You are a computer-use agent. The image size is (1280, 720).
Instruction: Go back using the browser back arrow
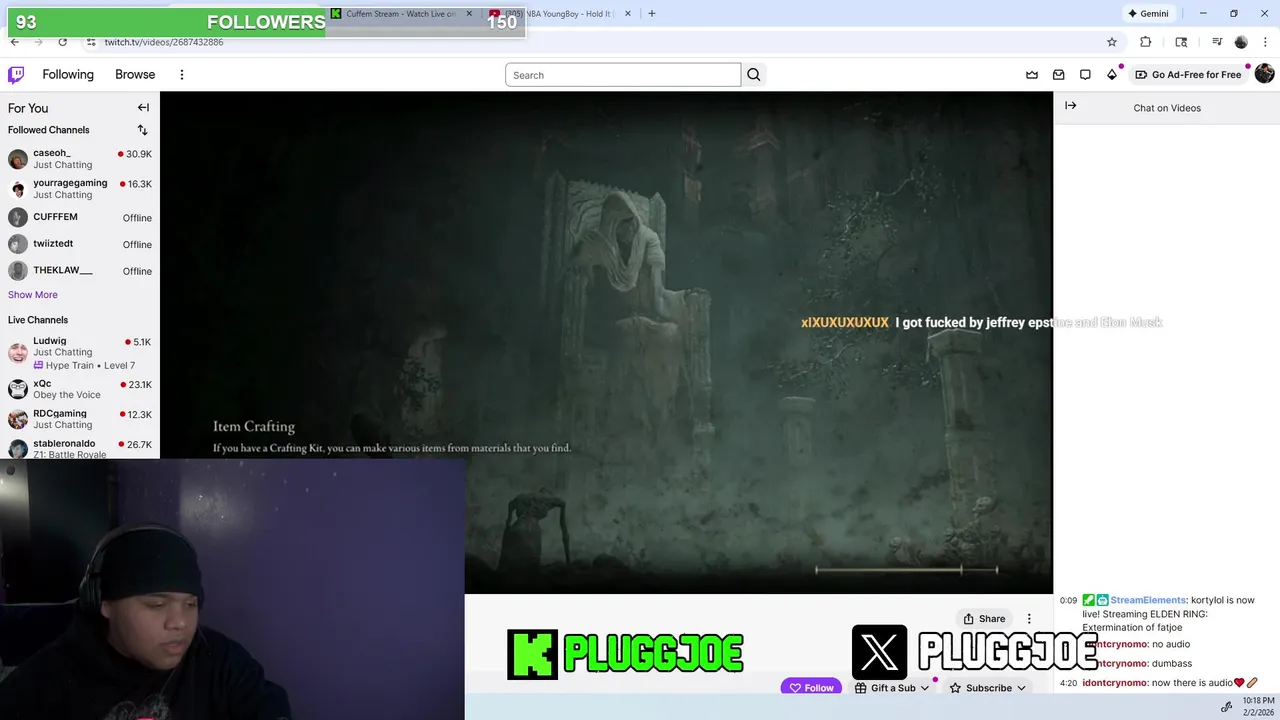14,42
